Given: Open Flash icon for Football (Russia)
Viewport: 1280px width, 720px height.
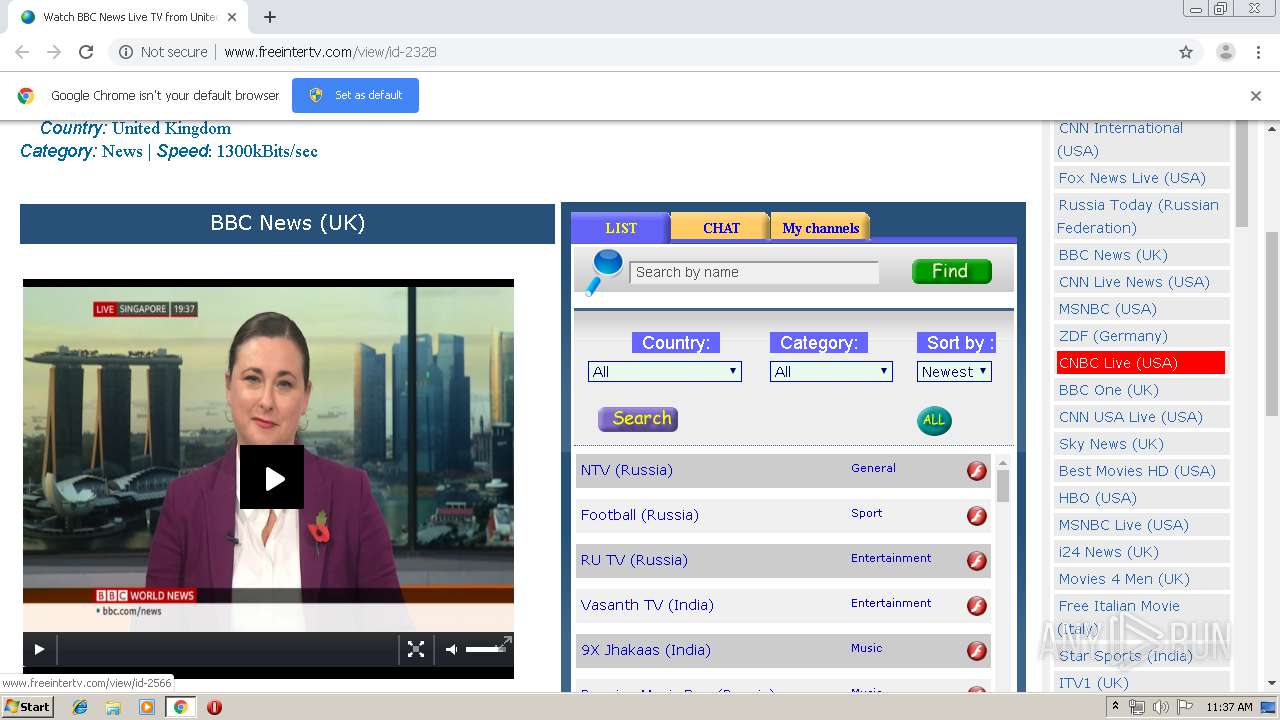Looking at the screenshot, I should click(x=977, y=516).
